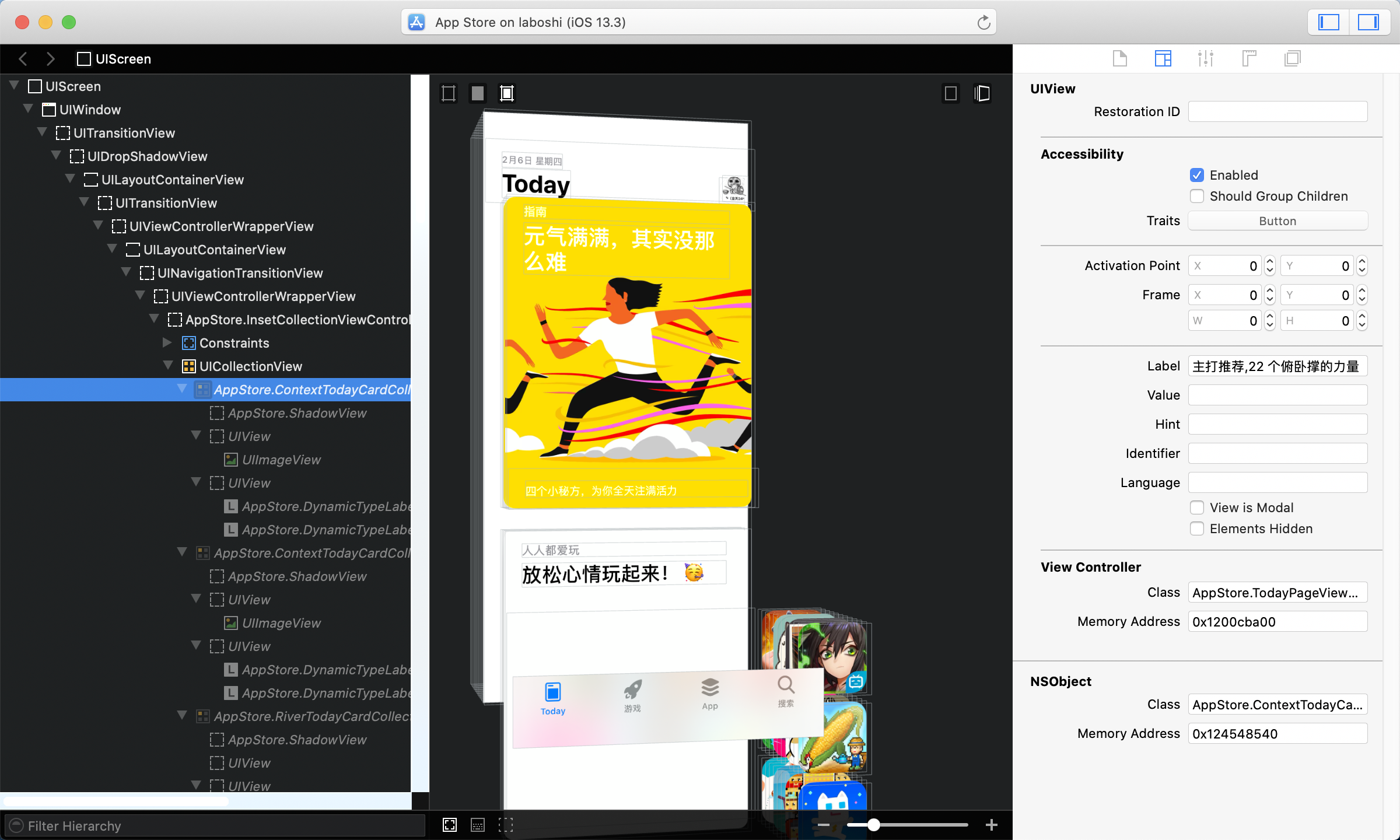Click the accessibility Hint field
This screenshot has width=1400, height=840.
click(x=1277, y=425)
